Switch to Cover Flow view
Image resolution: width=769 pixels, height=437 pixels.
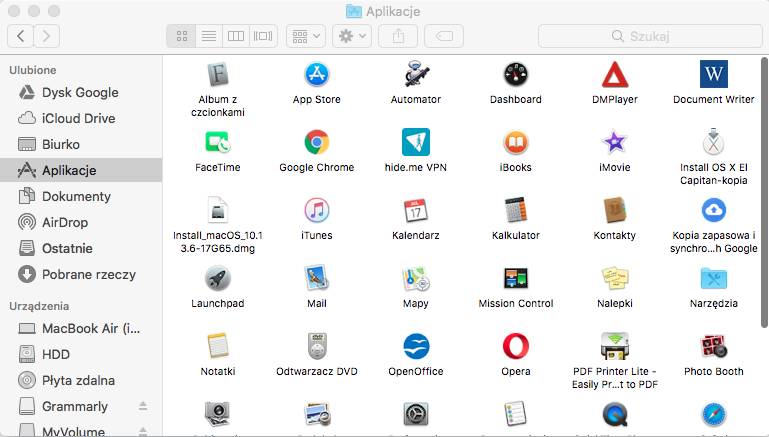263,36
